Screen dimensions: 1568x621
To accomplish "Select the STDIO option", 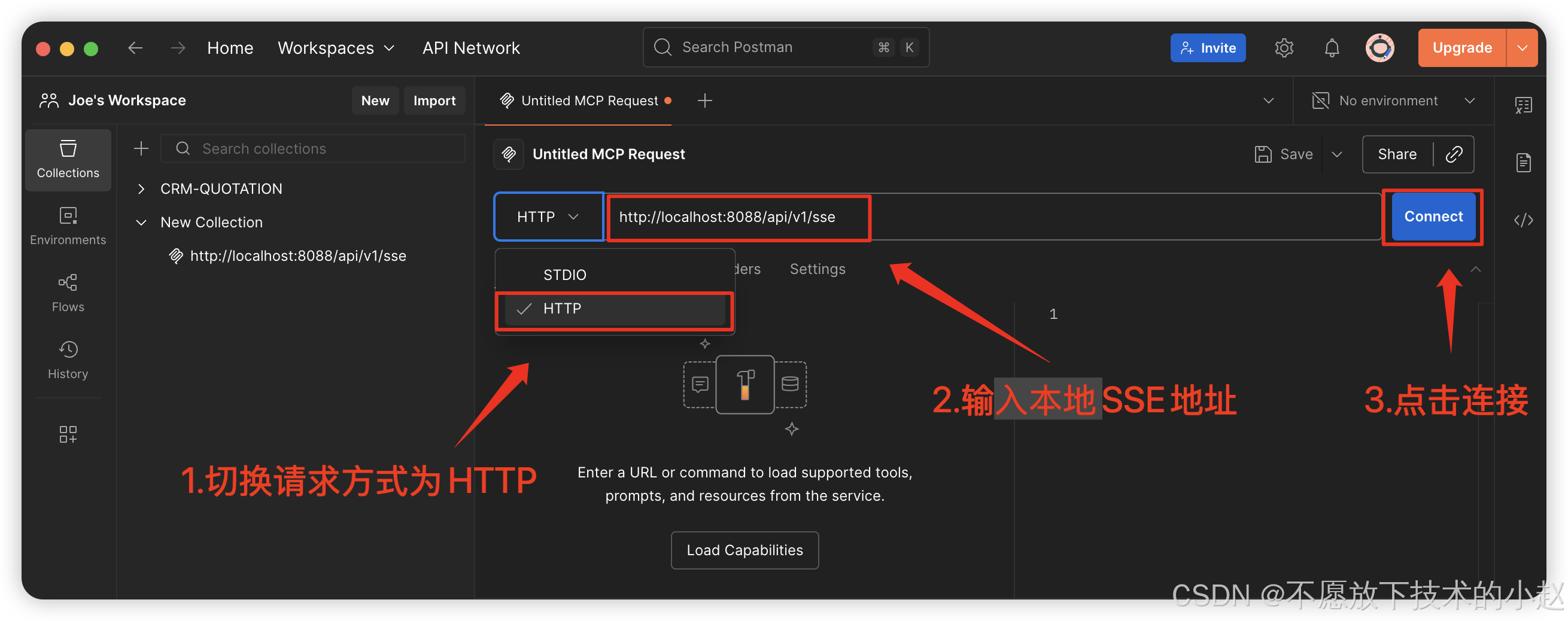I will click(x=615, y=275).
